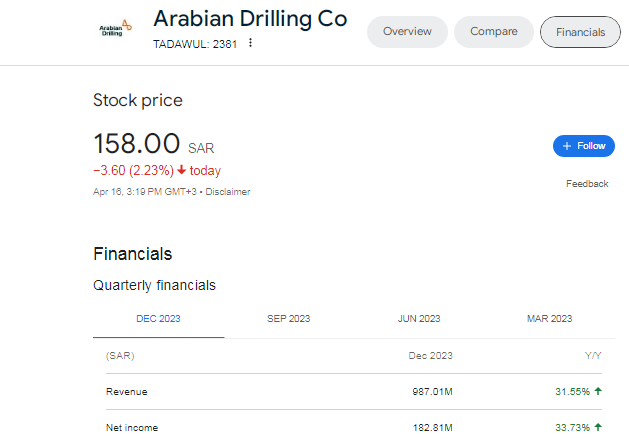Select the JUN 2023 quarter tab
Image resolution: width=629 pixels, height=438 pixels.
pyautogui.click(x=419, y=319)
